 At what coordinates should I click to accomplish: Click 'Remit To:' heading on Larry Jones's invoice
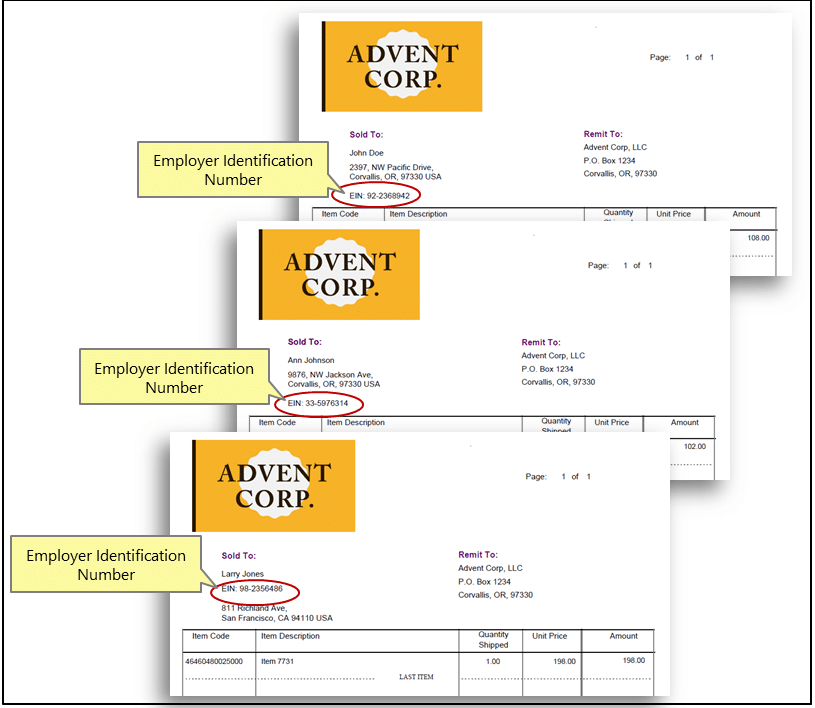(478, 555)
